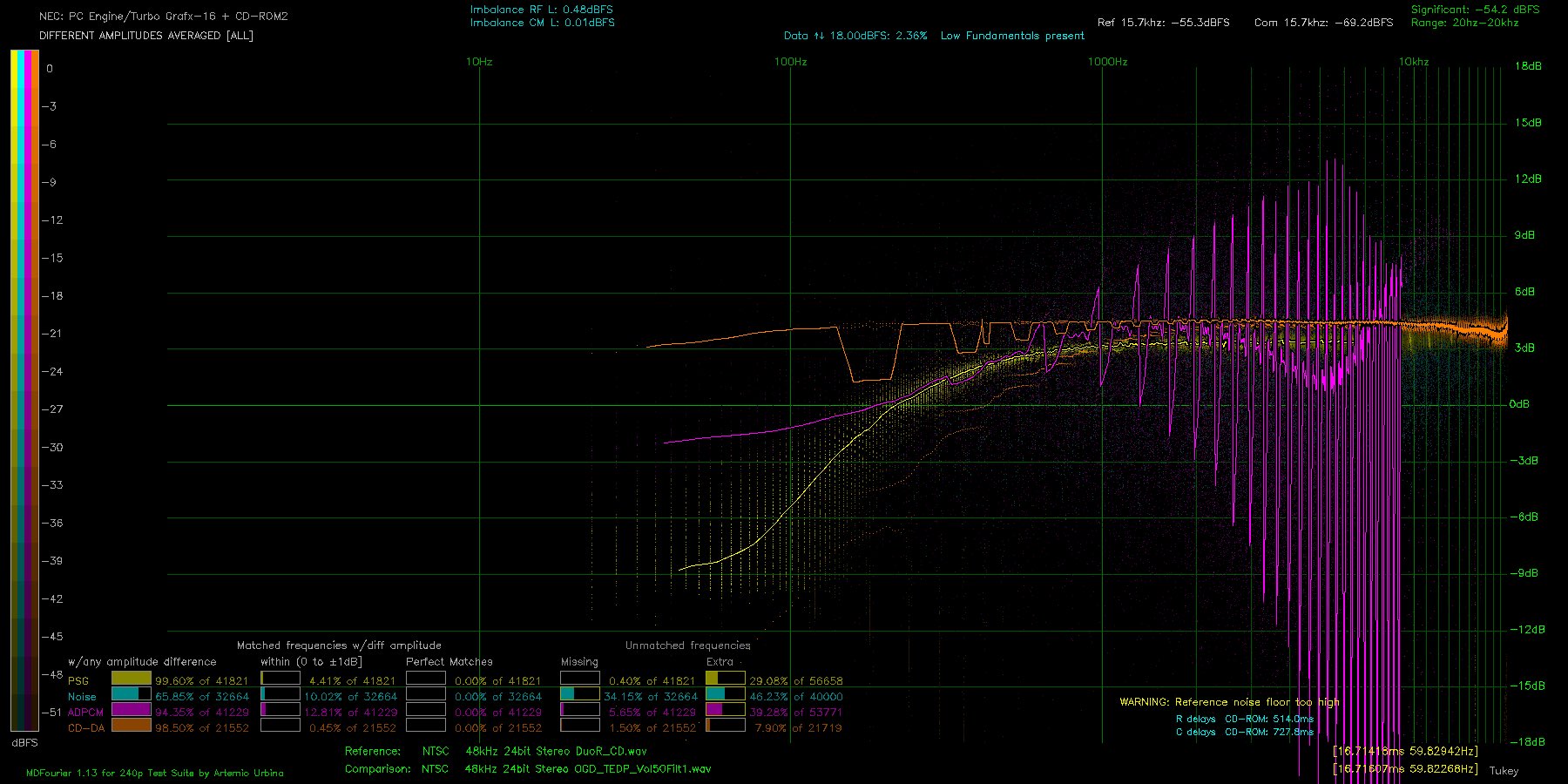The image size is (1568, 784).
Task: Click 'Unmatched frequencies' heading
Action: [687, 645]
